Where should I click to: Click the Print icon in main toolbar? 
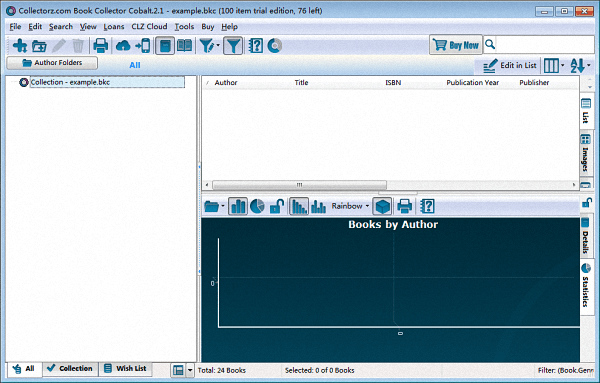point(101,46)
